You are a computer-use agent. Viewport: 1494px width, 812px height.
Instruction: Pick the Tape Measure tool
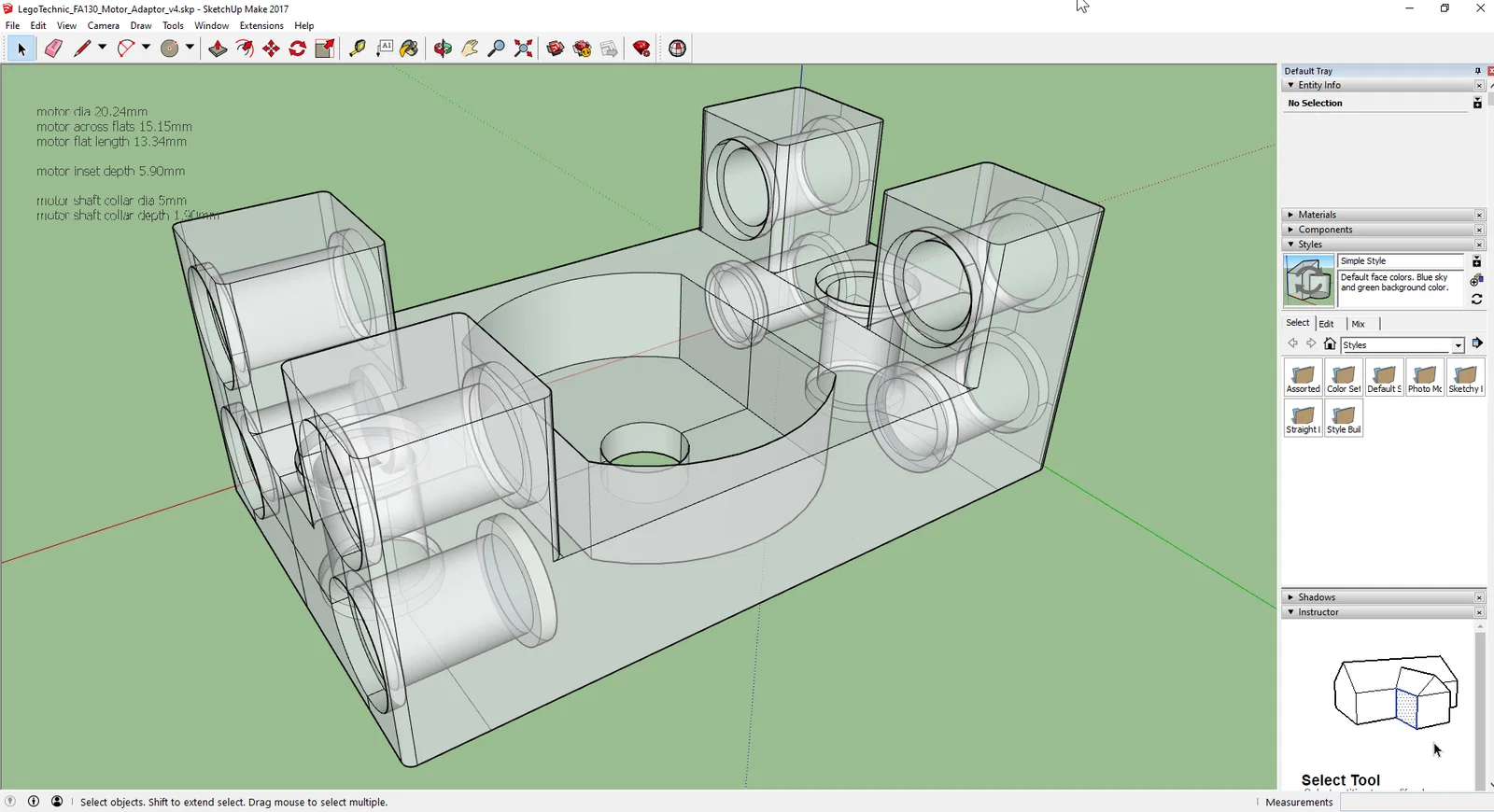(x=357, y=49)
